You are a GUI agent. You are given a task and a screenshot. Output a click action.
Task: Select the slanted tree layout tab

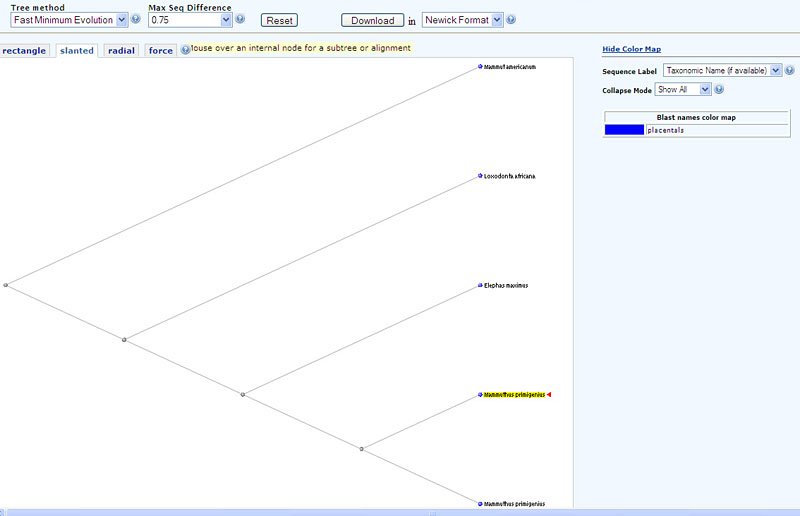(x=77, y=51)
